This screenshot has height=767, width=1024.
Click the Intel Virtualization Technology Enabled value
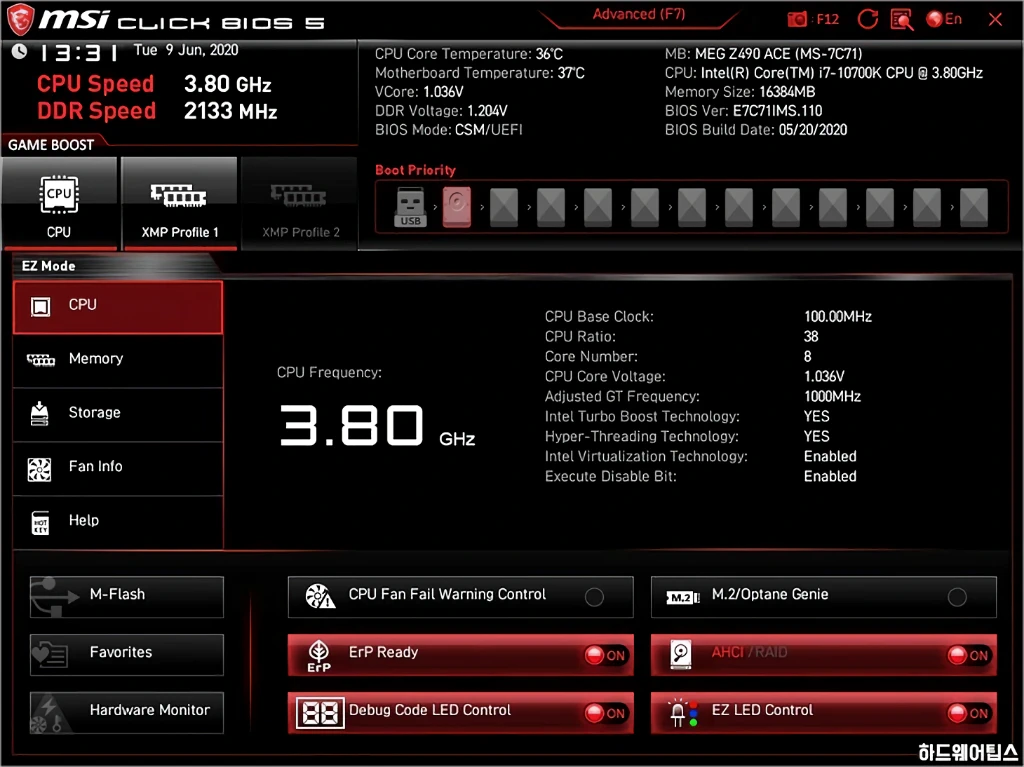[830, 457]
